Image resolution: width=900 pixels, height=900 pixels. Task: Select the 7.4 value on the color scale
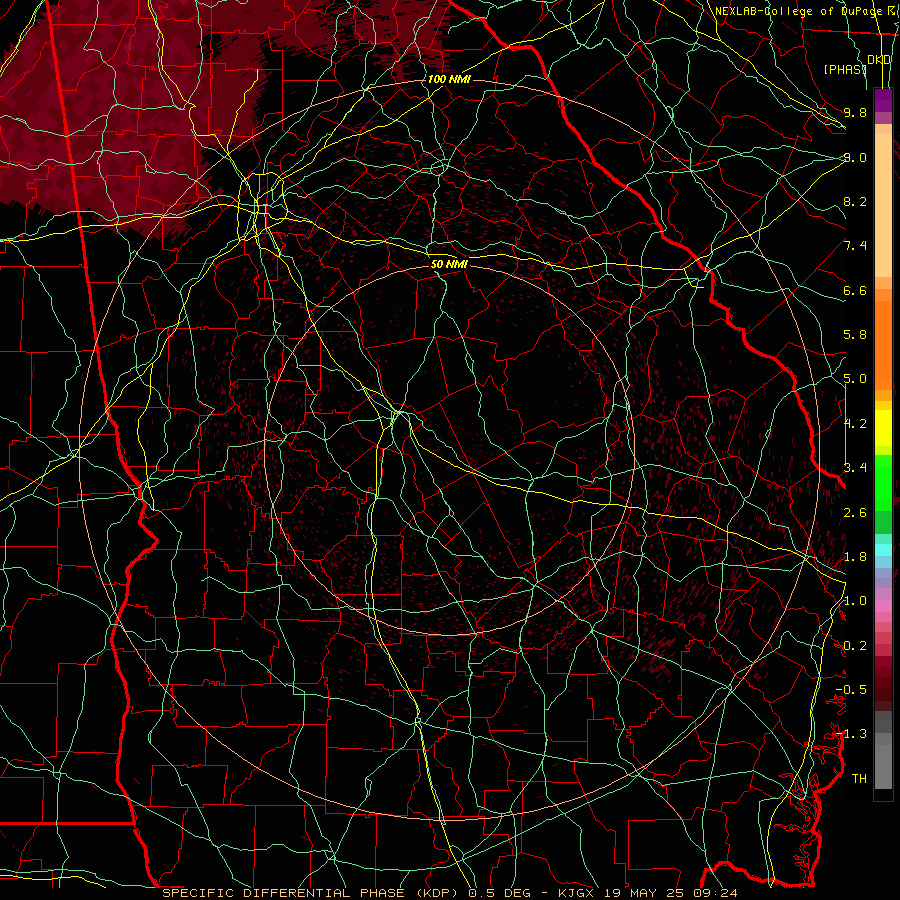coord(855,246)
